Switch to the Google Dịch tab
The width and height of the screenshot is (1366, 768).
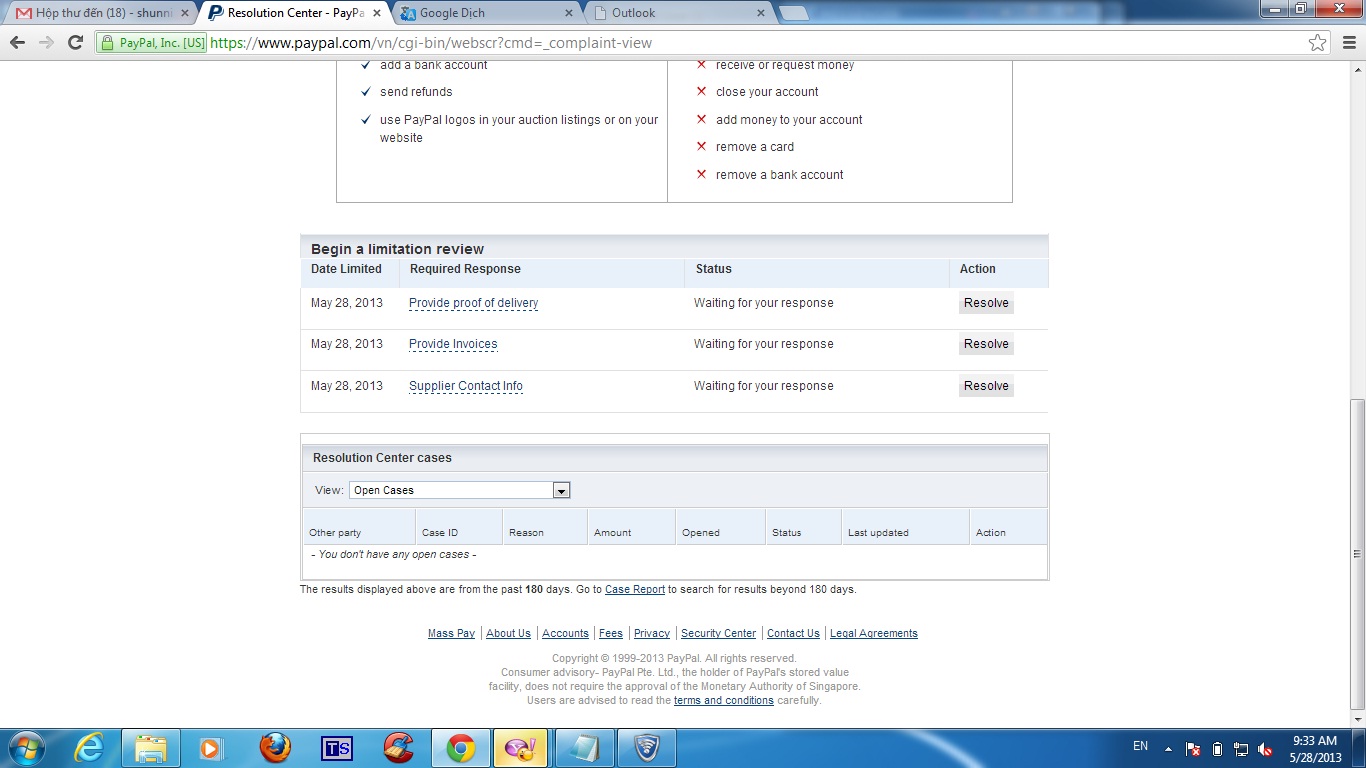click(x=486, y=13)
